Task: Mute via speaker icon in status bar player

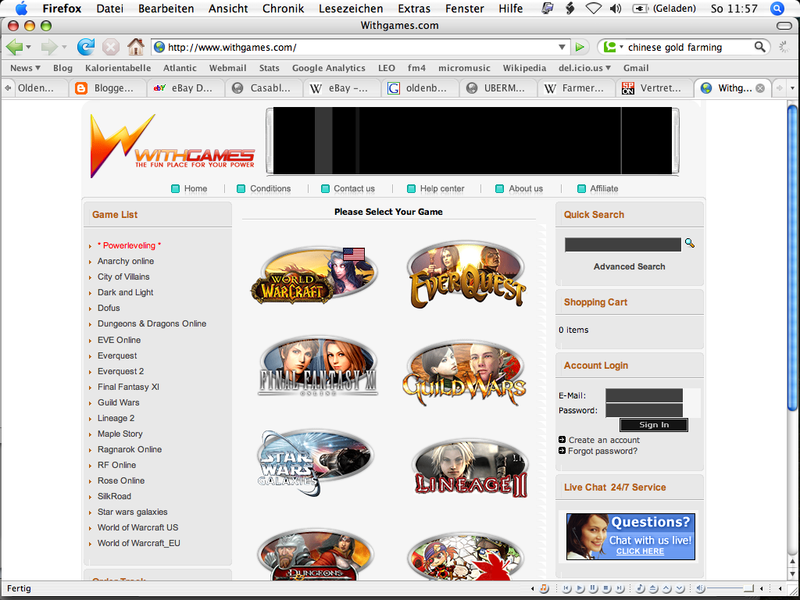Action: [x=700, y=589]
